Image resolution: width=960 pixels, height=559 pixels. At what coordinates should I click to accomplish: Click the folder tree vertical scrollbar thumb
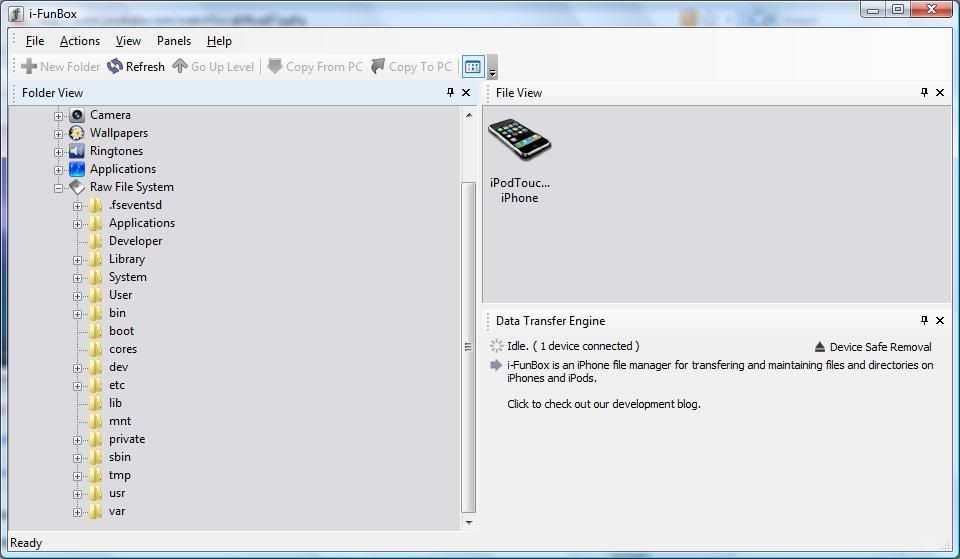click(468, 347)
